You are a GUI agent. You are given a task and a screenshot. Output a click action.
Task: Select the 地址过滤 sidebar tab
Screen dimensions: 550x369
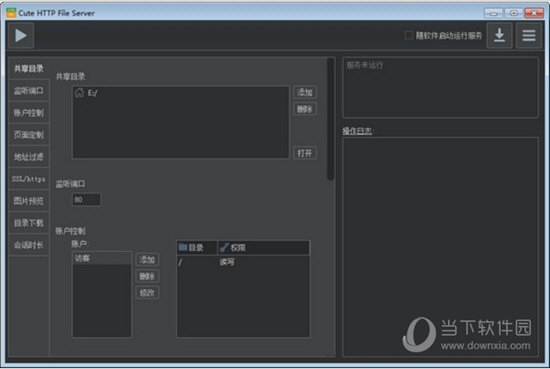click(x=29, y=157)
